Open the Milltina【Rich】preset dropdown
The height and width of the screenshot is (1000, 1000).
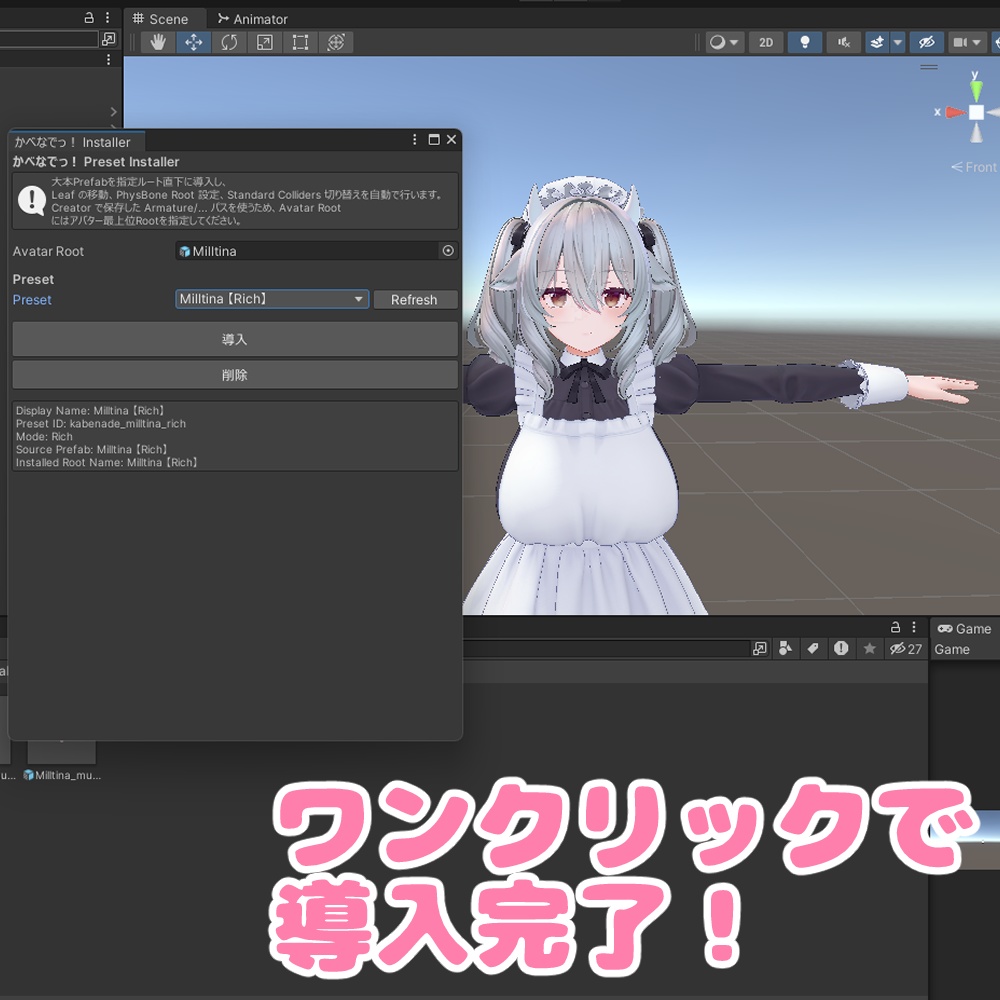pos(271,299)
